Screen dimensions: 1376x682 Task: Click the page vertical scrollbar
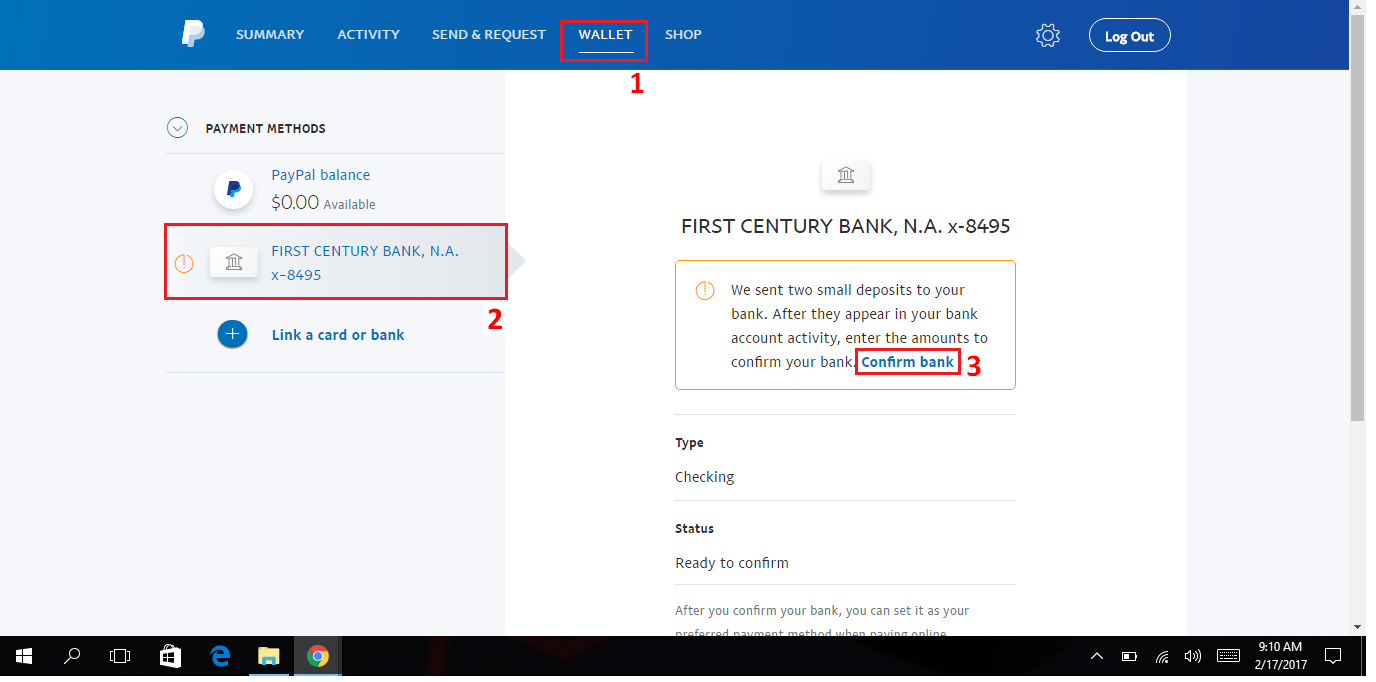[1358, 220]
